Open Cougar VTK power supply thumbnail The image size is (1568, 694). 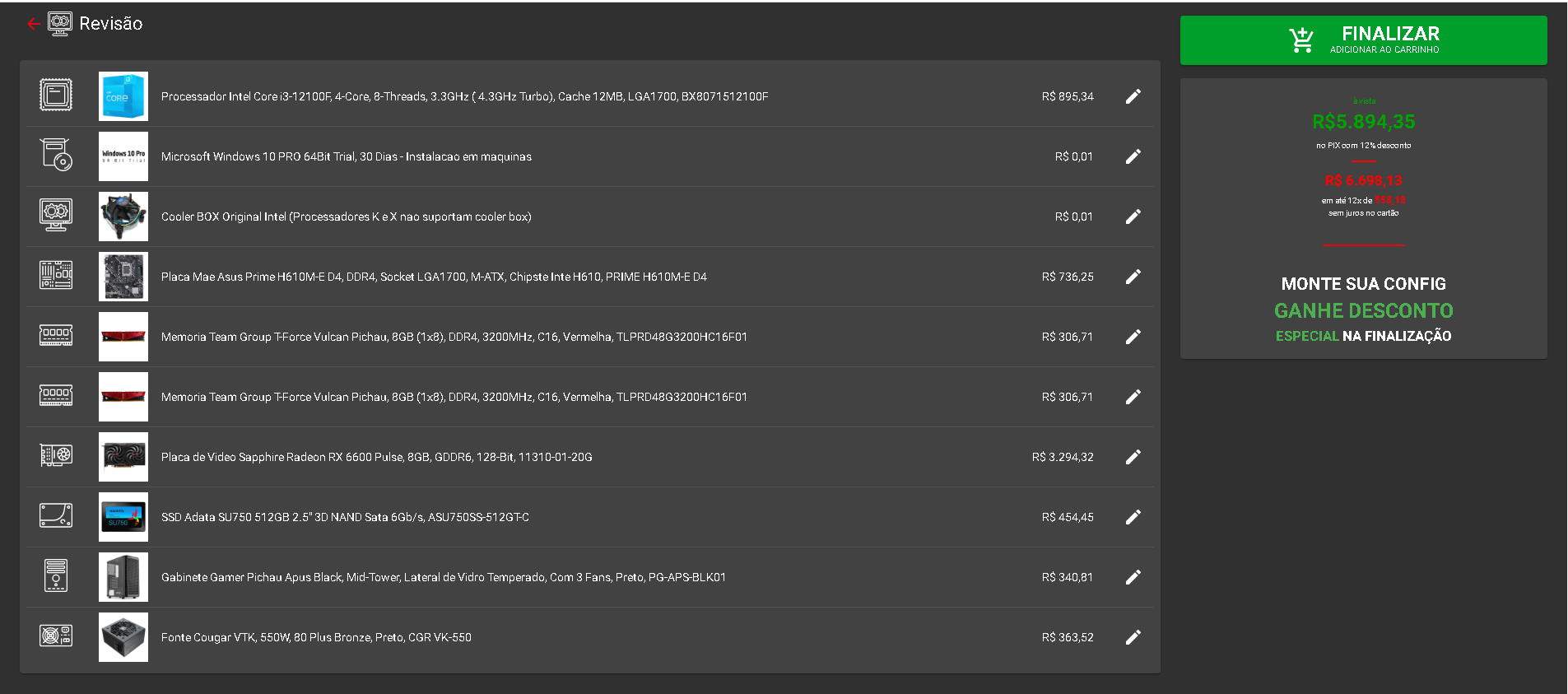[123, 637]
